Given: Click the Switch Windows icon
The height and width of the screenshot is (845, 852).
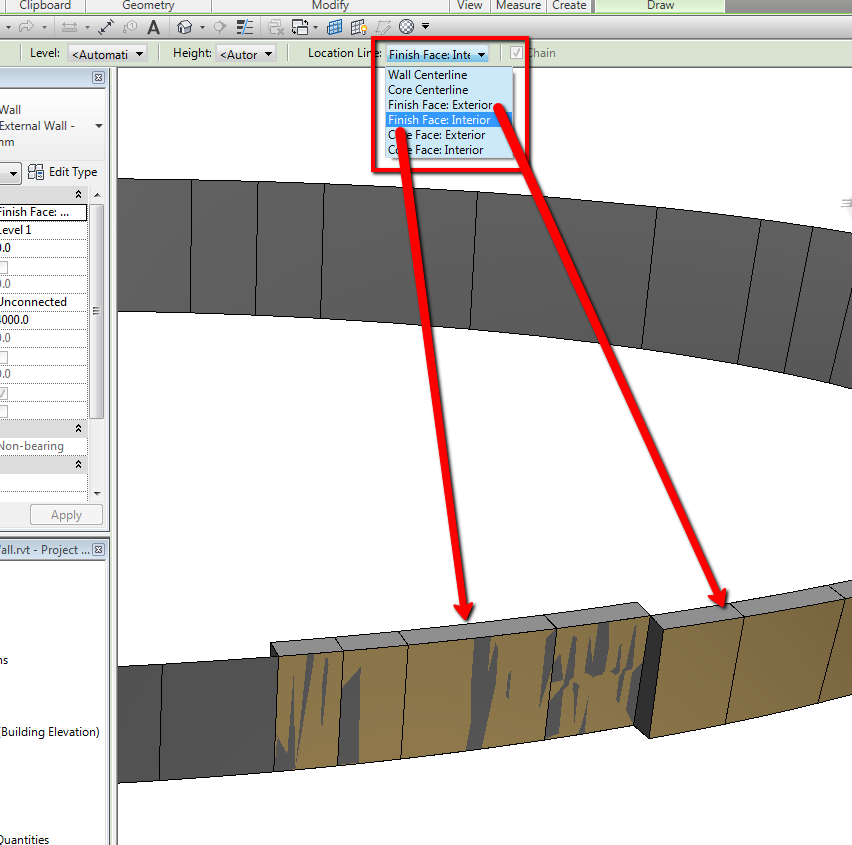Looking at the screenshot, I should point(300,27).
